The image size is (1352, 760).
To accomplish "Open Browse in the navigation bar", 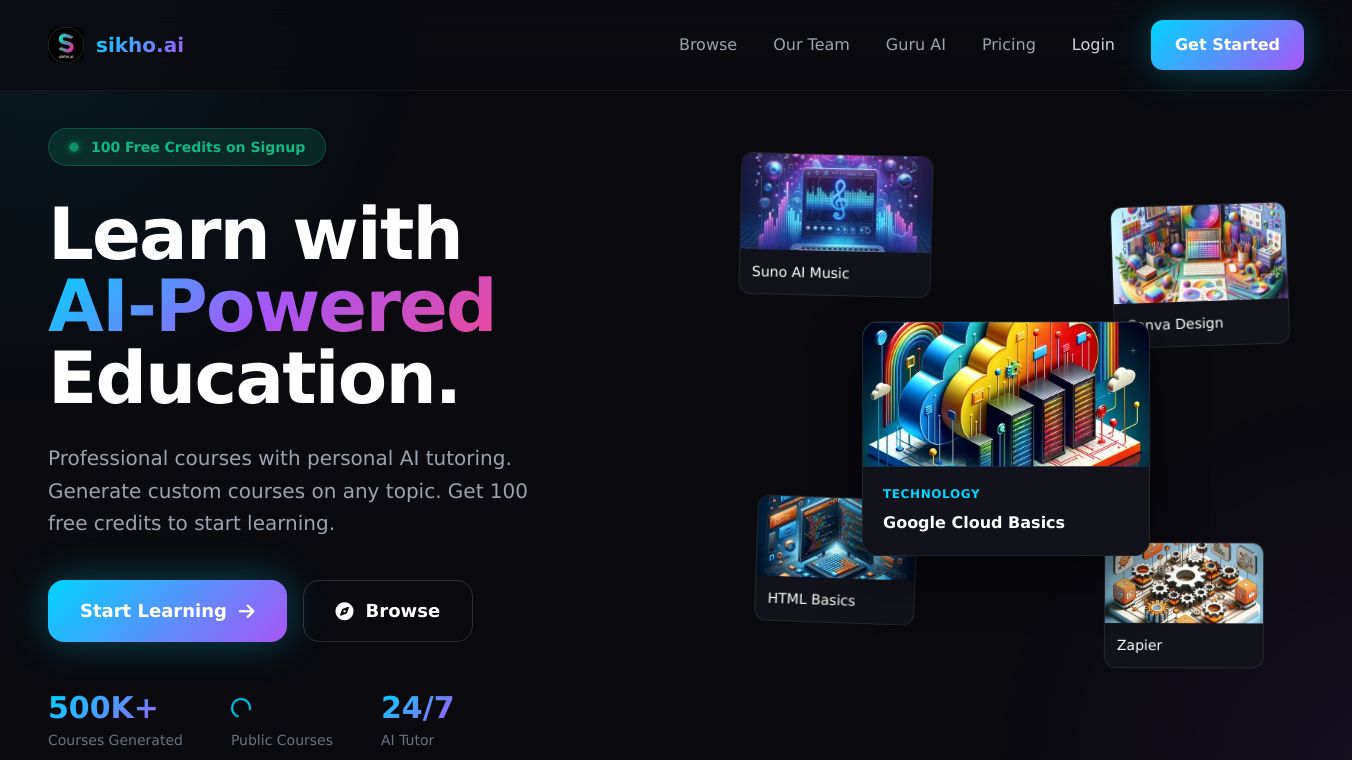I will click(708, 45).
